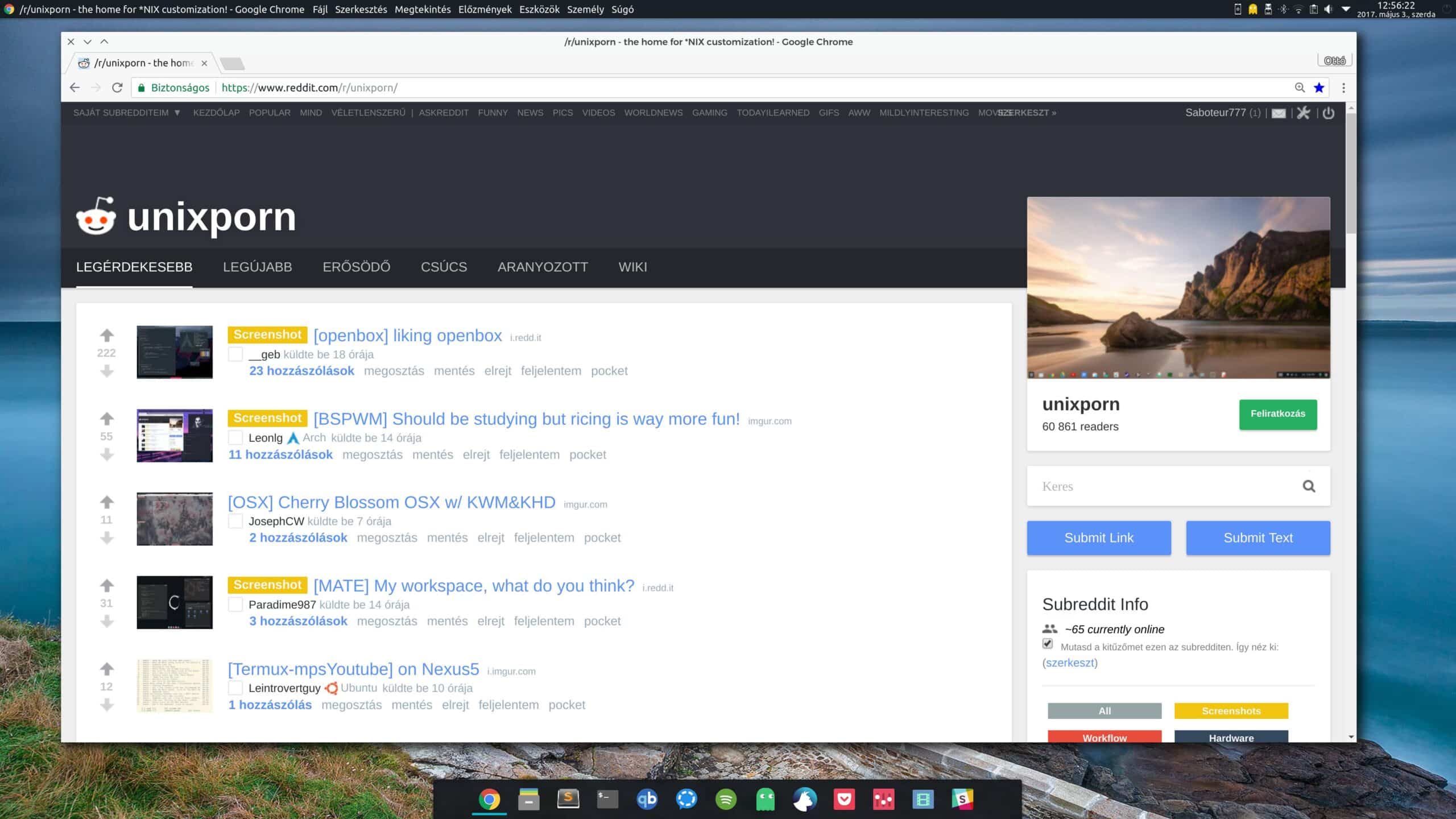The height and width of the screenshot is (819, 1456).
Task: Tick the checkbox beside Leonlg's post
Action: 235,438
